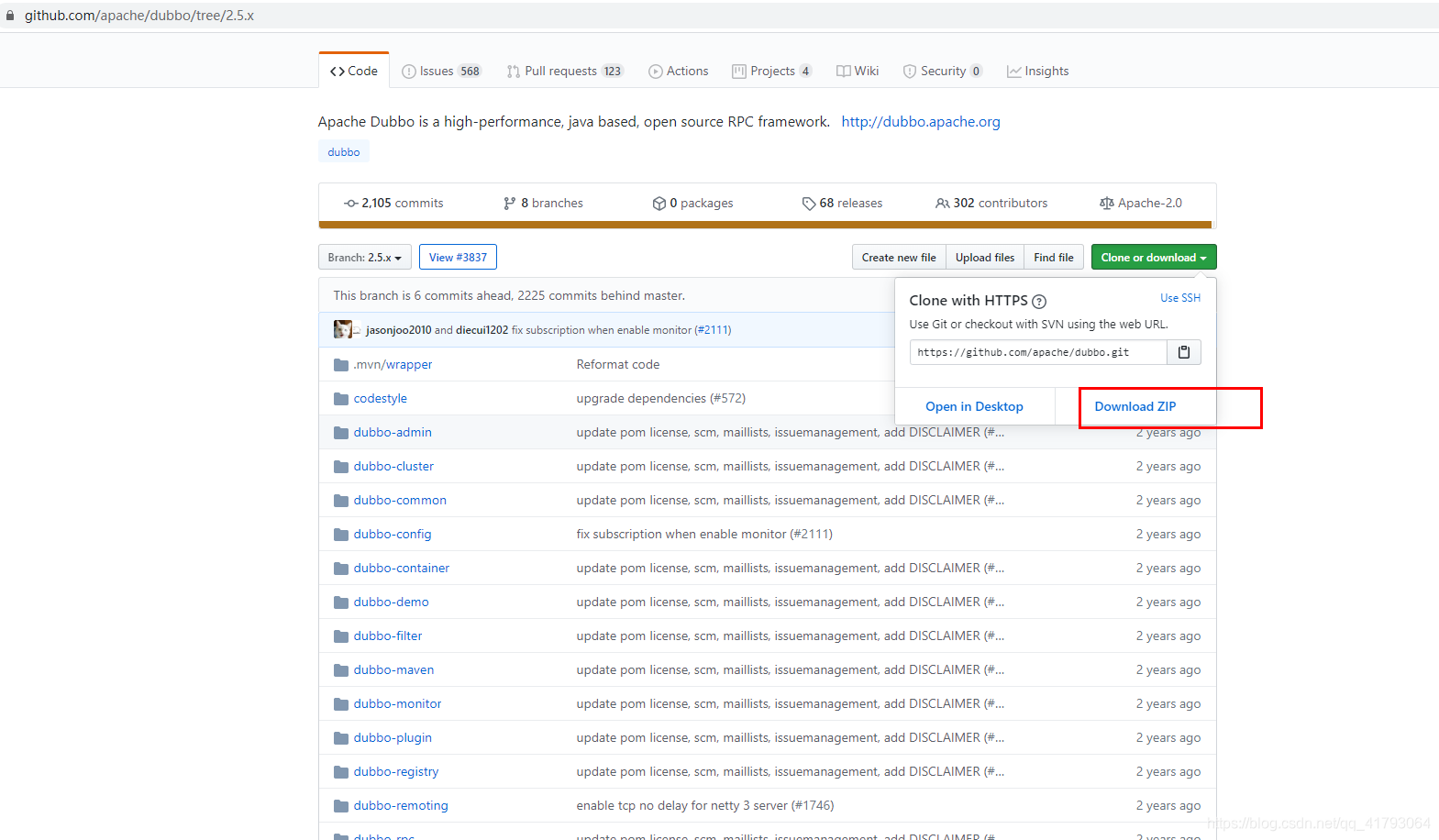This screenshot has width=1439, height=840.
Task: Click the clone HTTPS help icon
Action: point(1039,301)
